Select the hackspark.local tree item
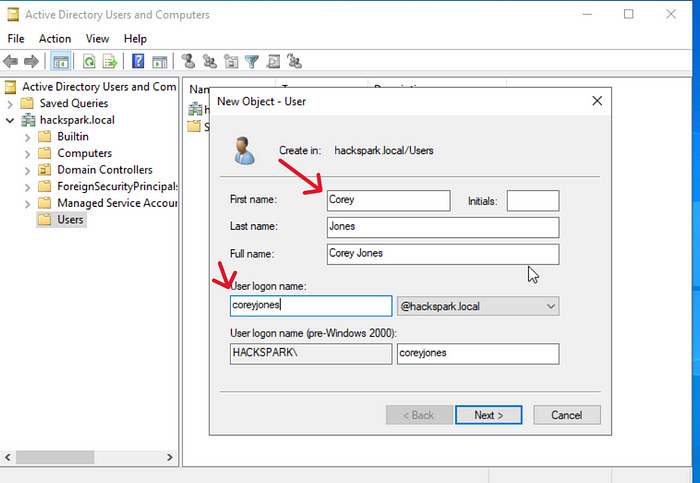Screen dimensions: 700x483 [x=77, y=120]
